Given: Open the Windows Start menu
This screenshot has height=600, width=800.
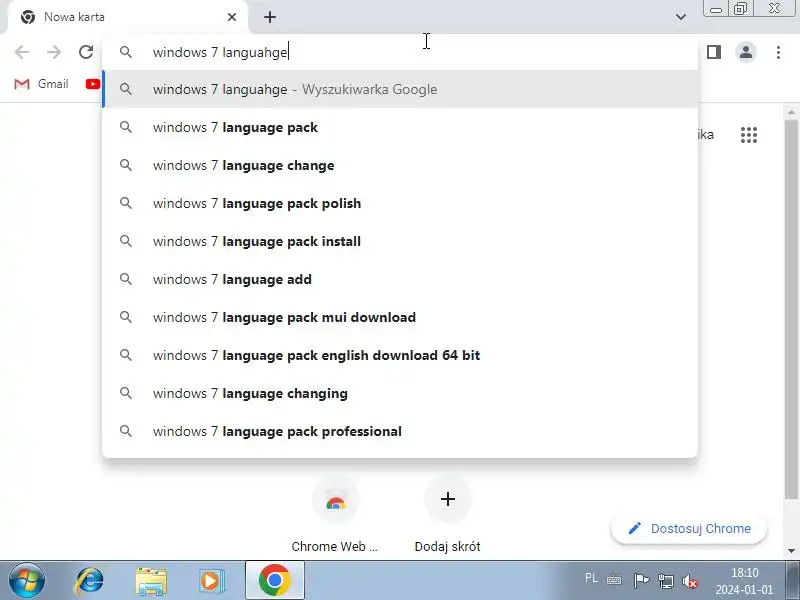Looking at the screenshot, I should click(27, 581).
